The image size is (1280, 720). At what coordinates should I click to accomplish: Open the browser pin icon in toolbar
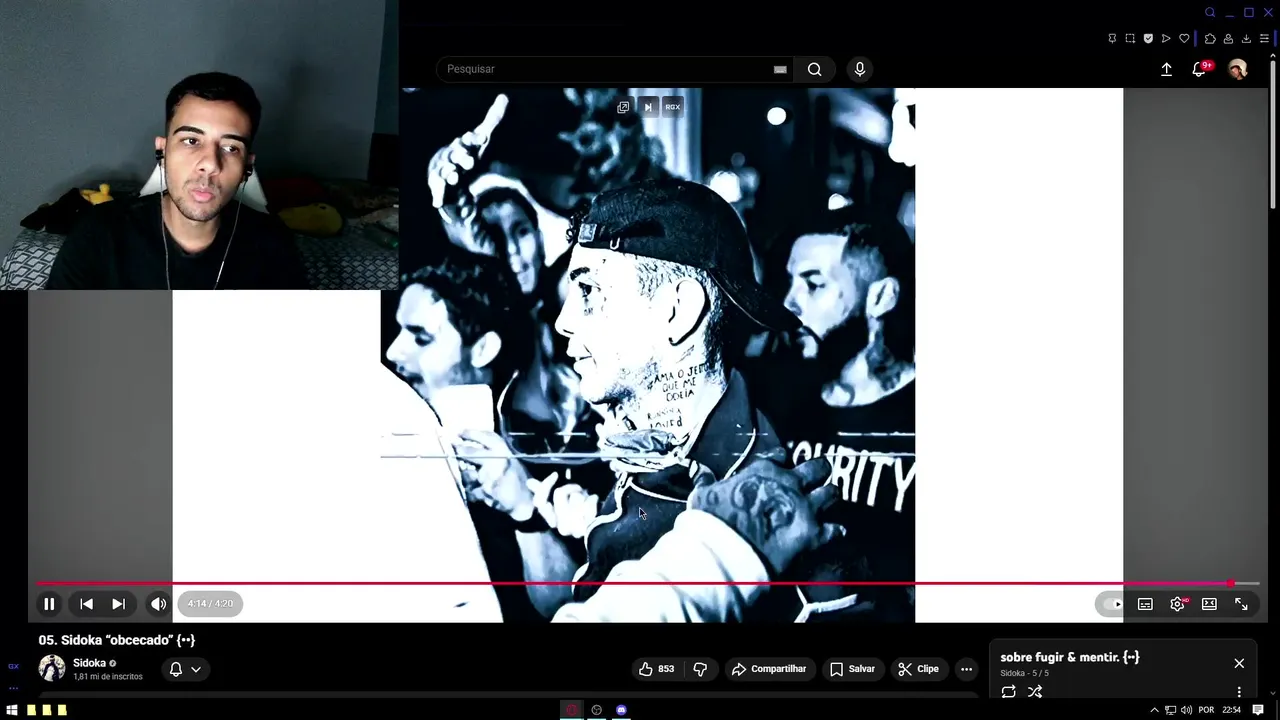click(1112, 38)
